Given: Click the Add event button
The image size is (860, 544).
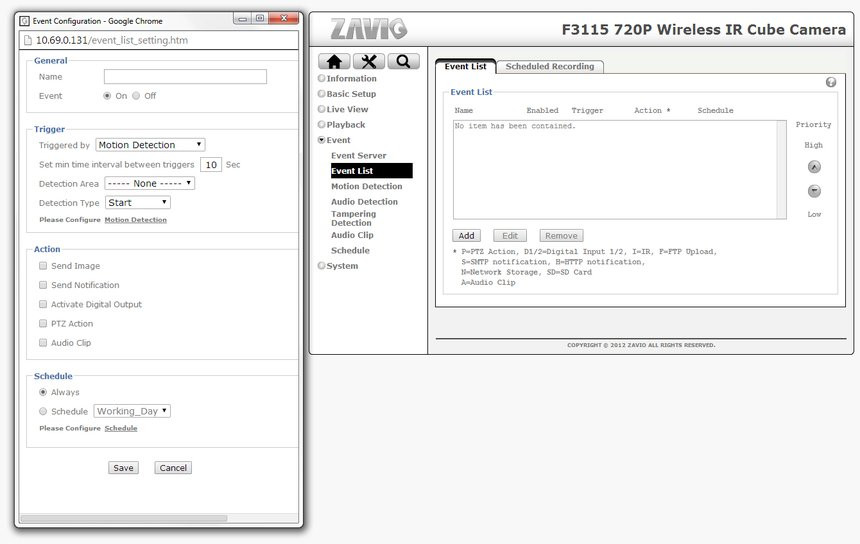Looking at the screenshot, I should point(466,235).
